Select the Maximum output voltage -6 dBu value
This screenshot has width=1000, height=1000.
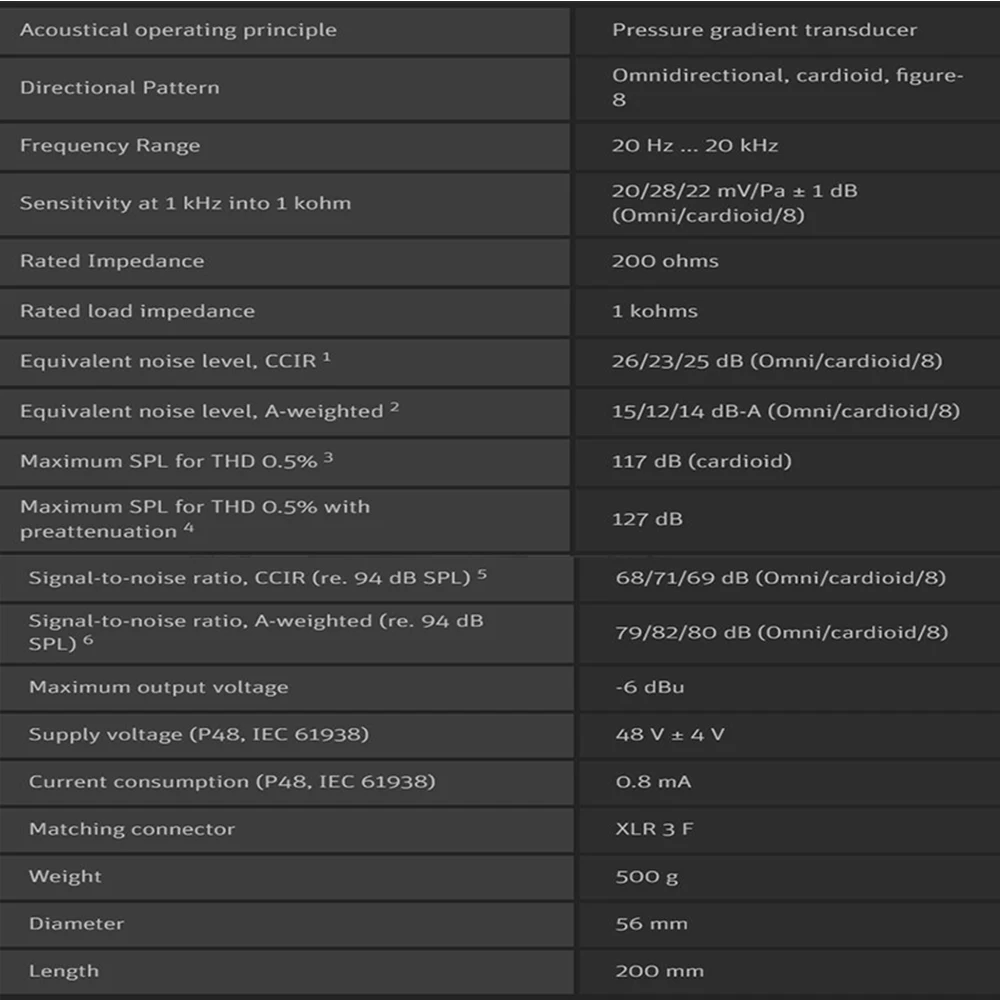point(649,687)
